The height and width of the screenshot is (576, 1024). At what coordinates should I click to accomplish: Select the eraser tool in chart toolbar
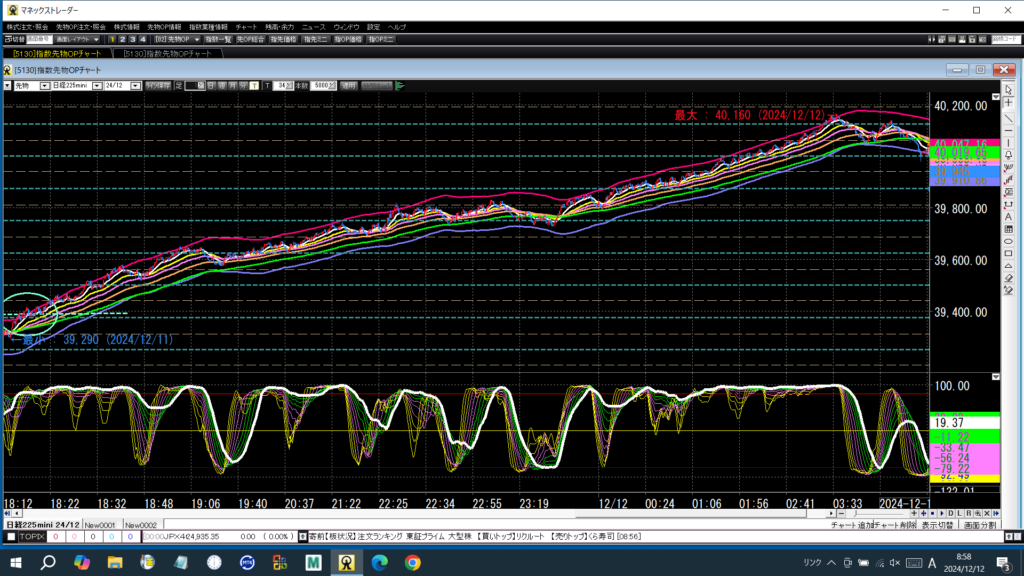tap(1008, 278)
